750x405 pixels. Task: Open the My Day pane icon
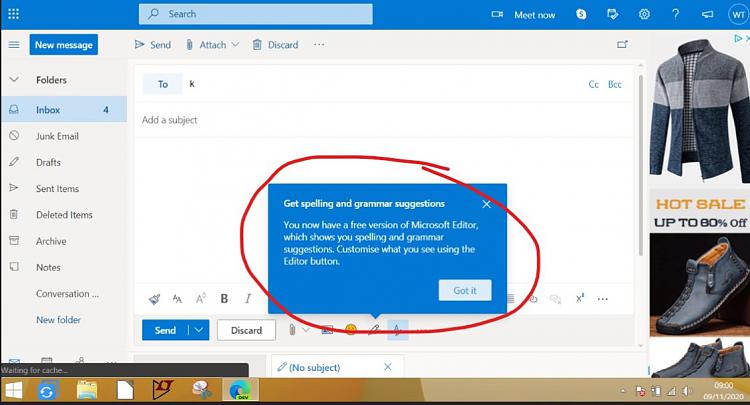tap(612, 14)
